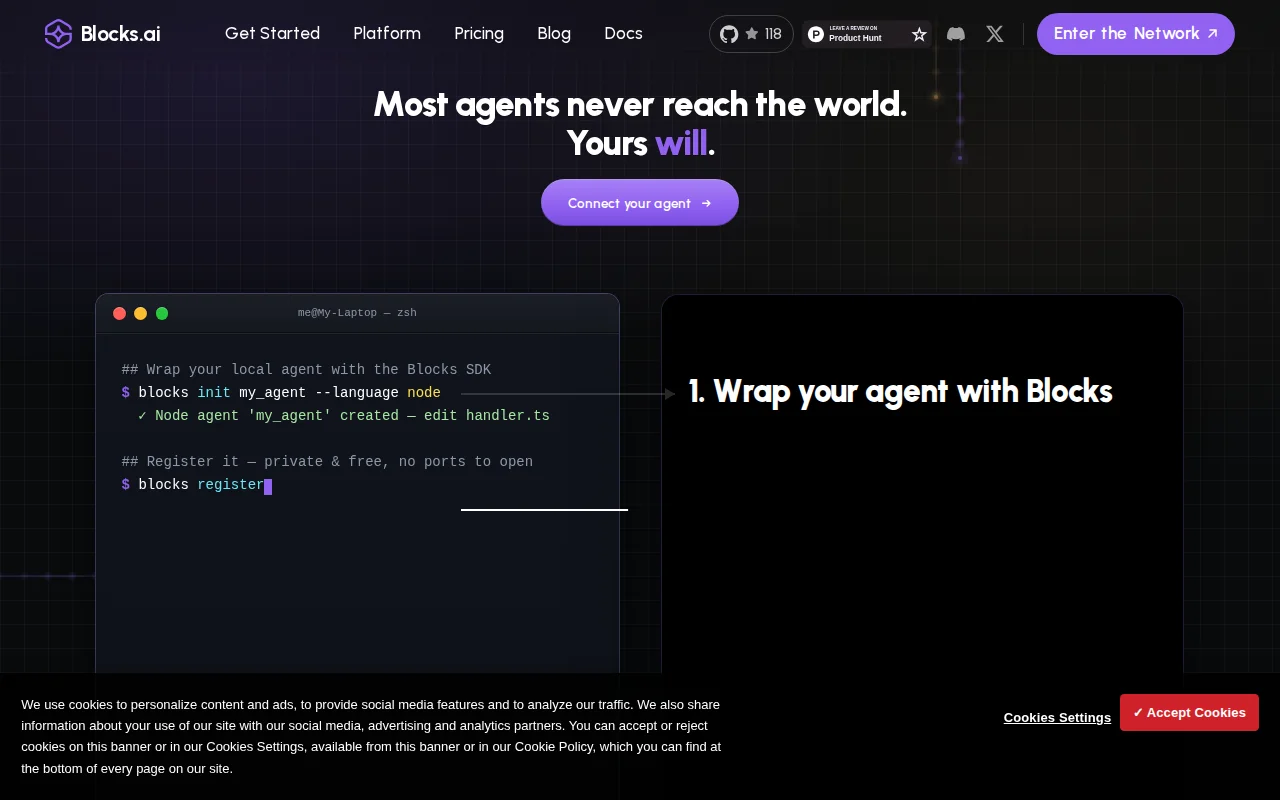Image resolution: width=1280 pixels, height=800 pixels.
Task: Click '## Register it — private & free' comment
Action: [327, 462]
